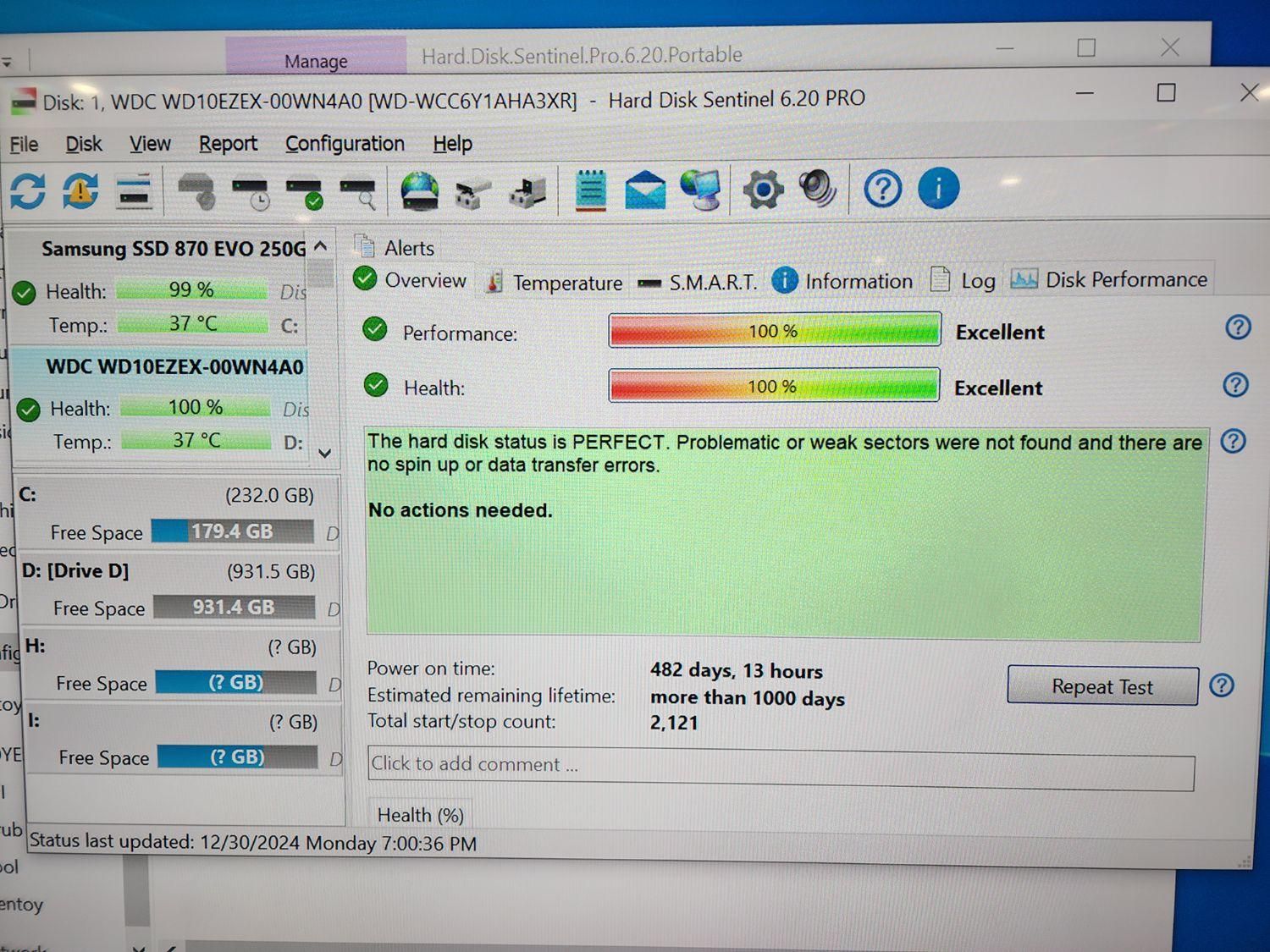Click up arrow of disk list scrollbar
The width and height of the screenshot is (1270, 952).
coord(320,246)
